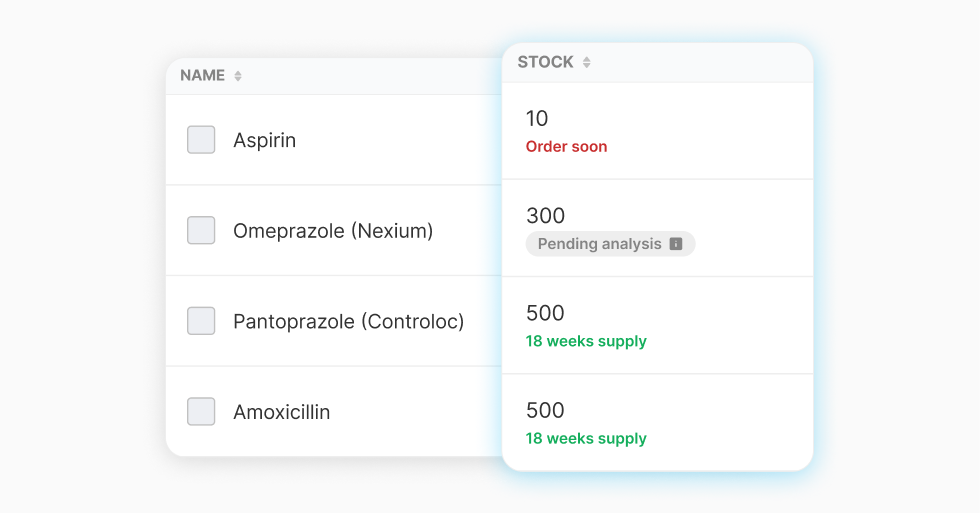Enable the Amoxicillin checkbox

201,411
